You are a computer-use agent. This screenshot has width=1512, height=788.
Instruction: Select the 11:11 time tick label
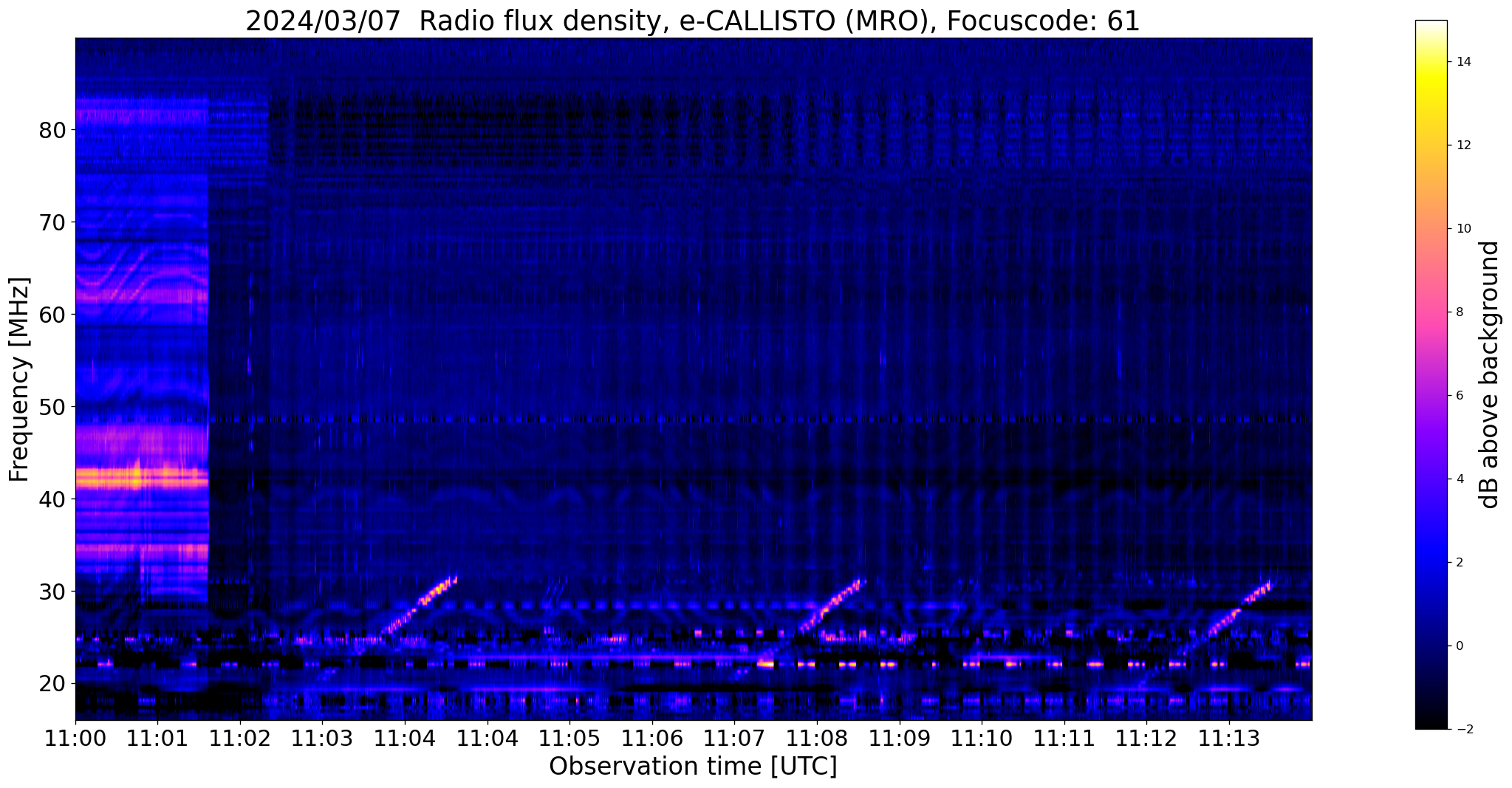[1064, 738]
